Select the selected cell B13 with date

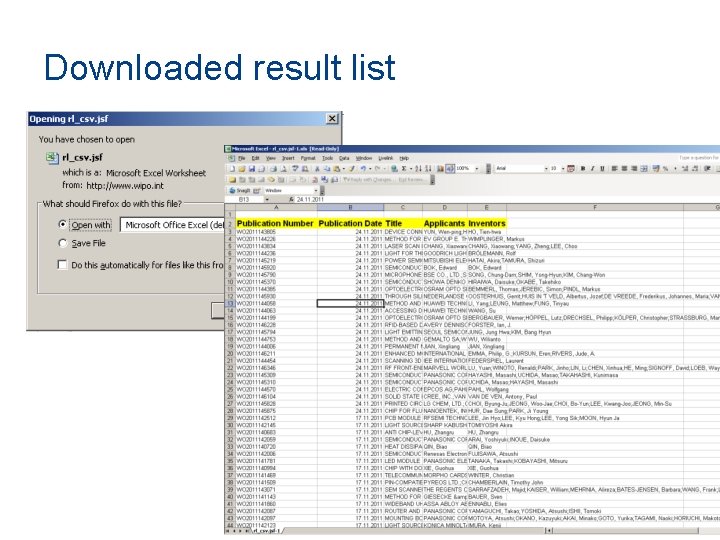[x=350, y=304]
